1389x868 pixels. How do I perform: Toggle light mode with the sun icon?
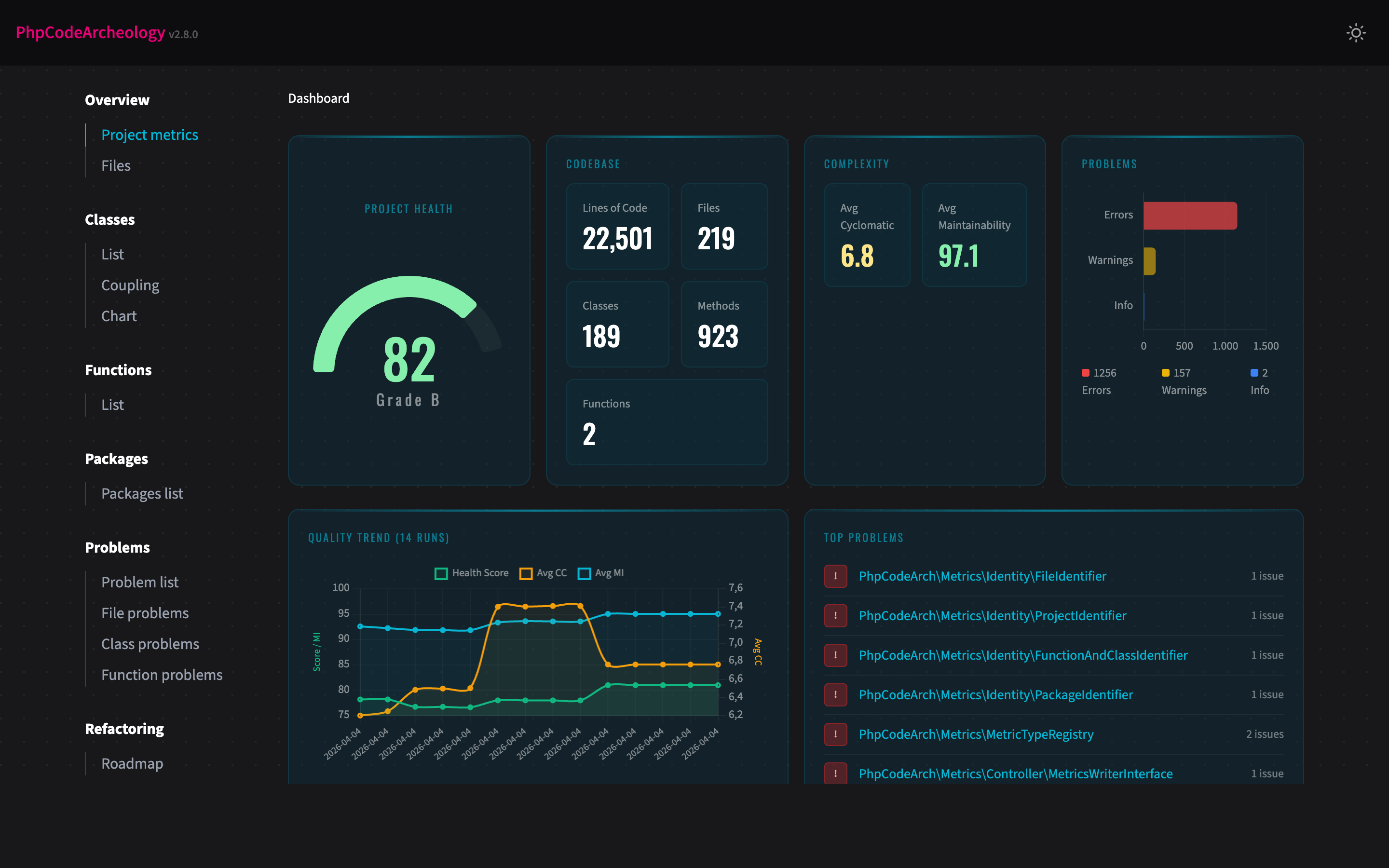pos(1356,33)
